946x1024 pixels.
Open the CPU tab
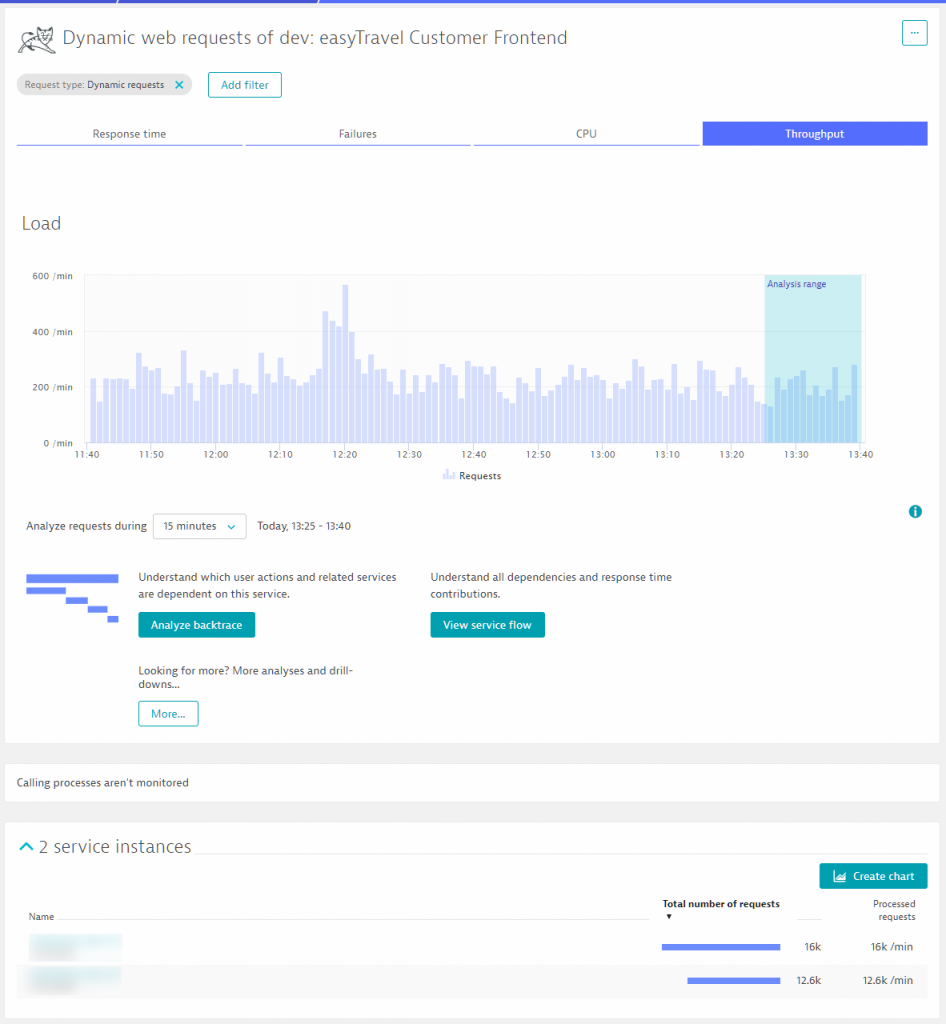[x=586, y=134]
